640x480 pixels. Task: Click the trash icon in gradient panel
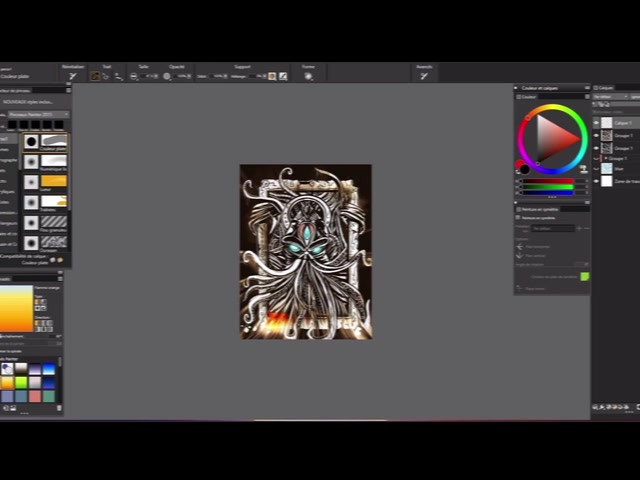pos(59,408)
